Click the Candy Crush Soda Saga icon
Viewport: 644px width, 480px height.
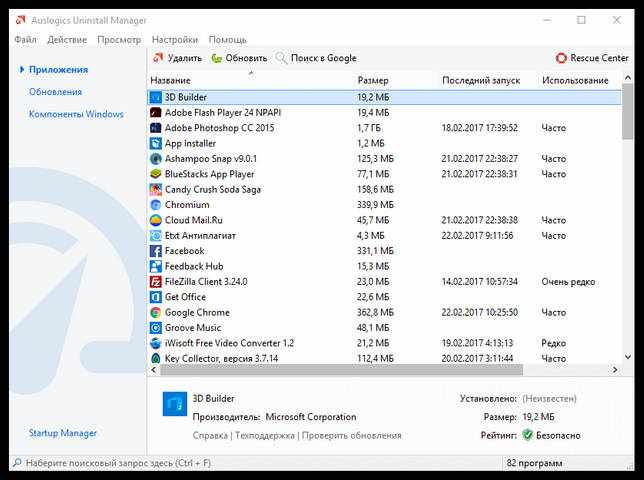[156, 189]
